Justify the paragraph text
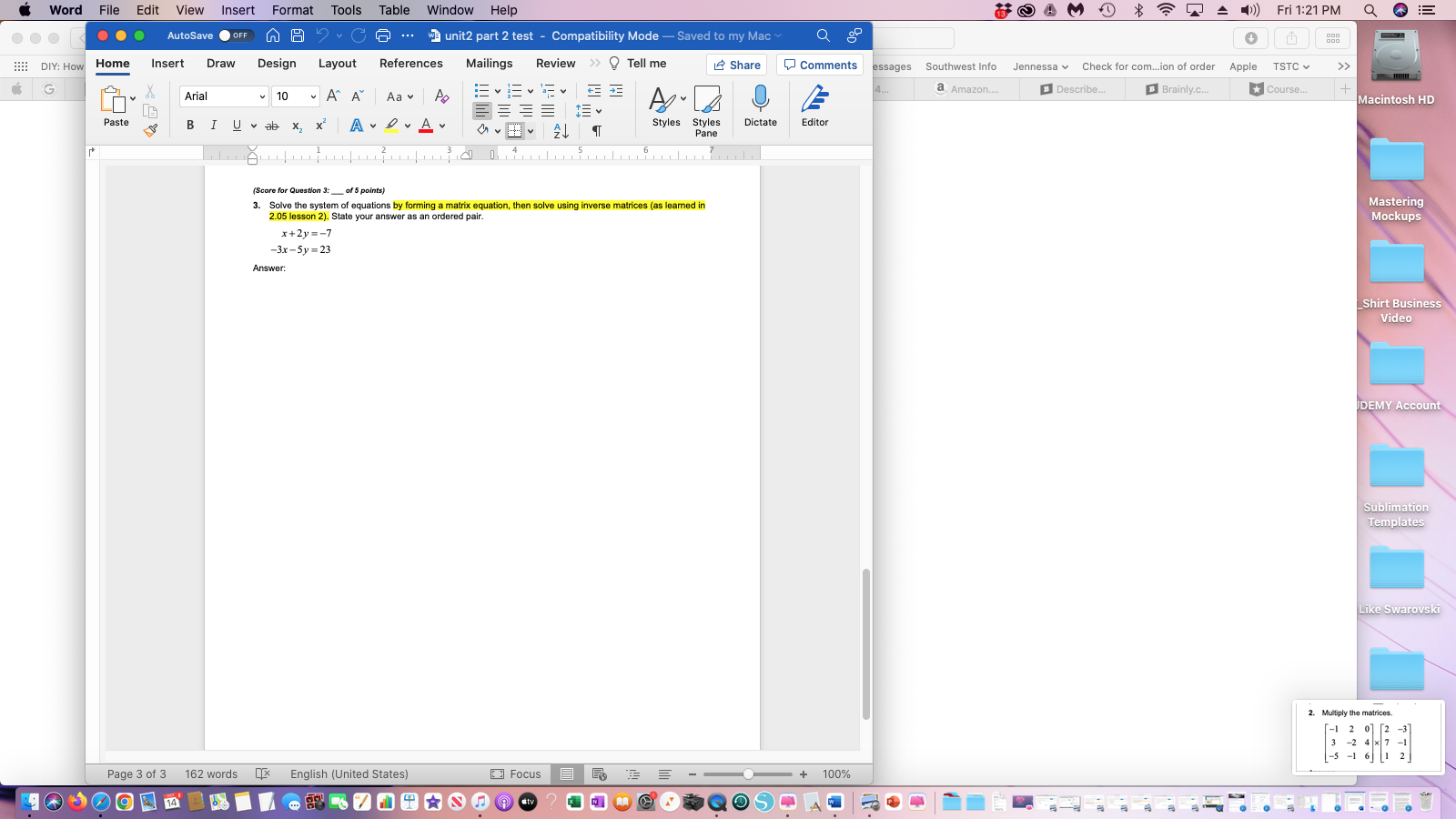Viewport: 1456px width, 819px height. point(548,110)
